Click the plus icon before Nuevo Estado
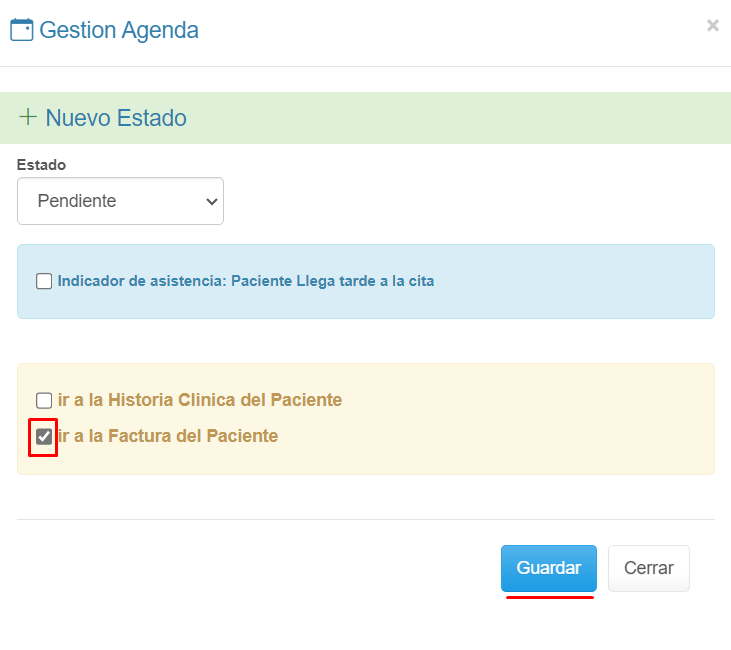Screen dimensions: 731x650 [x=28, y=118]
